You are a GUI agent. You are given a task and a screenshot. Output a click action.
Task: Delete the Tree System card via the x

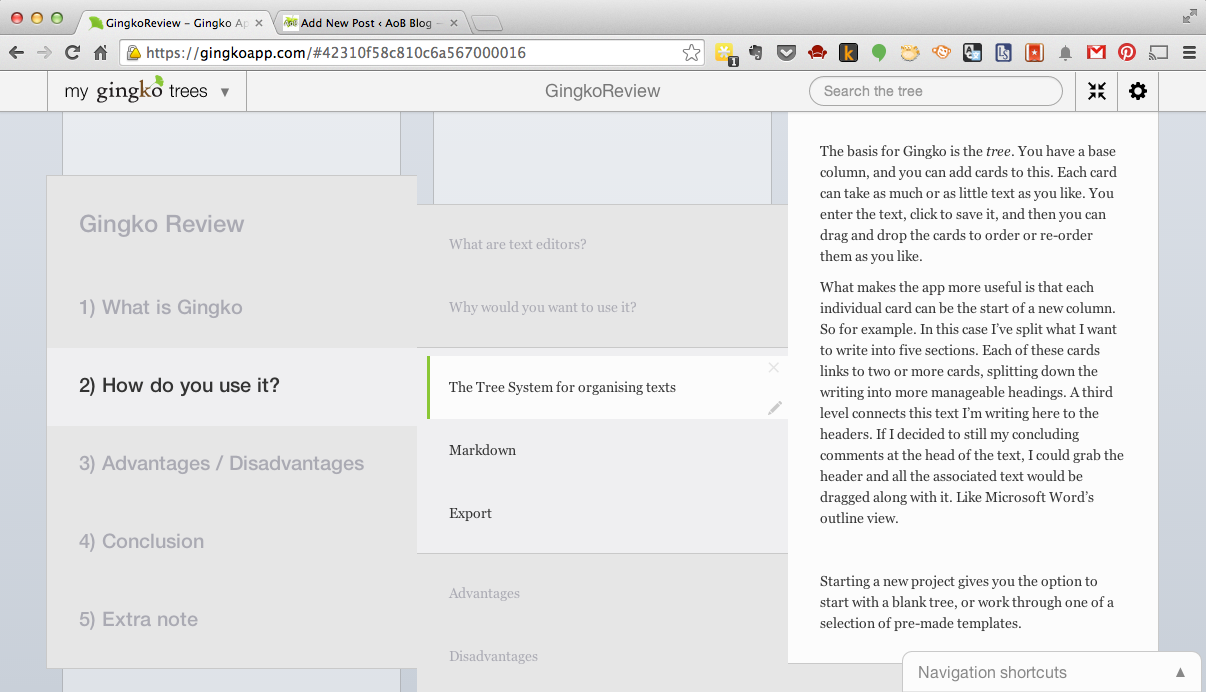point(773,368)
